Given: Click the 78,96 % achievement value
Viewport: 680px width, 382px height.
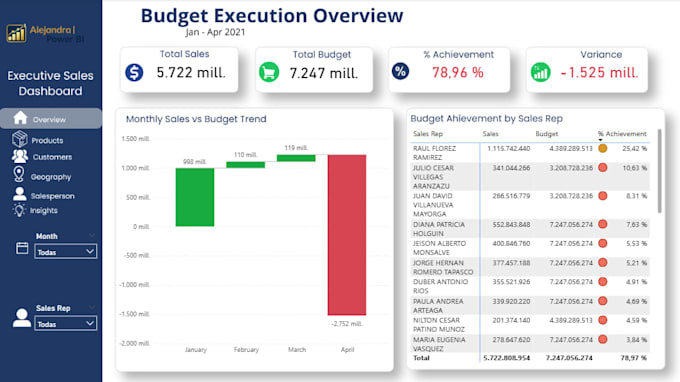Looking at the screenshot, I should coord(458,72).
